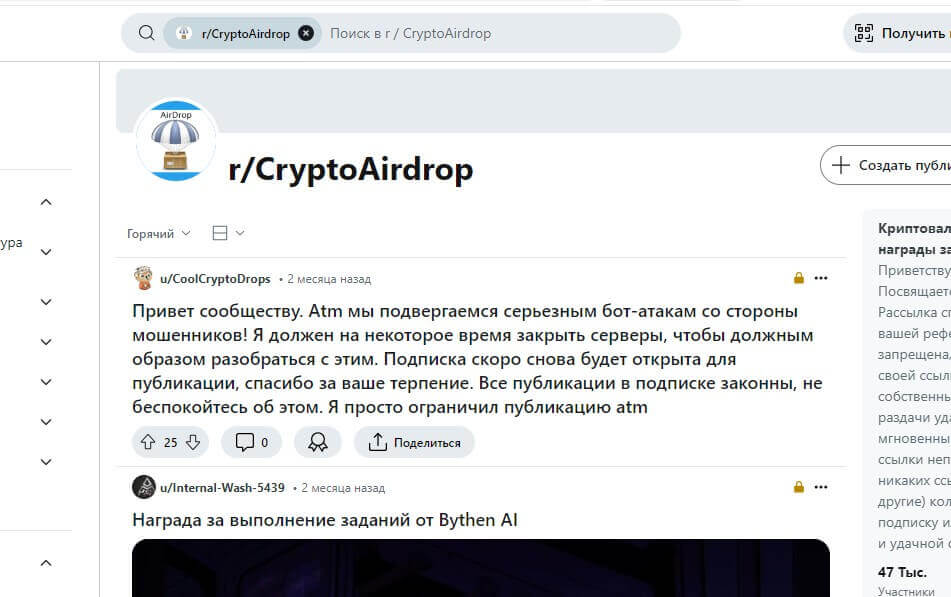Share the CoolCryptoDrops post via Поделиться
This screenshot has width=951, height=597.
coord(414,442)
